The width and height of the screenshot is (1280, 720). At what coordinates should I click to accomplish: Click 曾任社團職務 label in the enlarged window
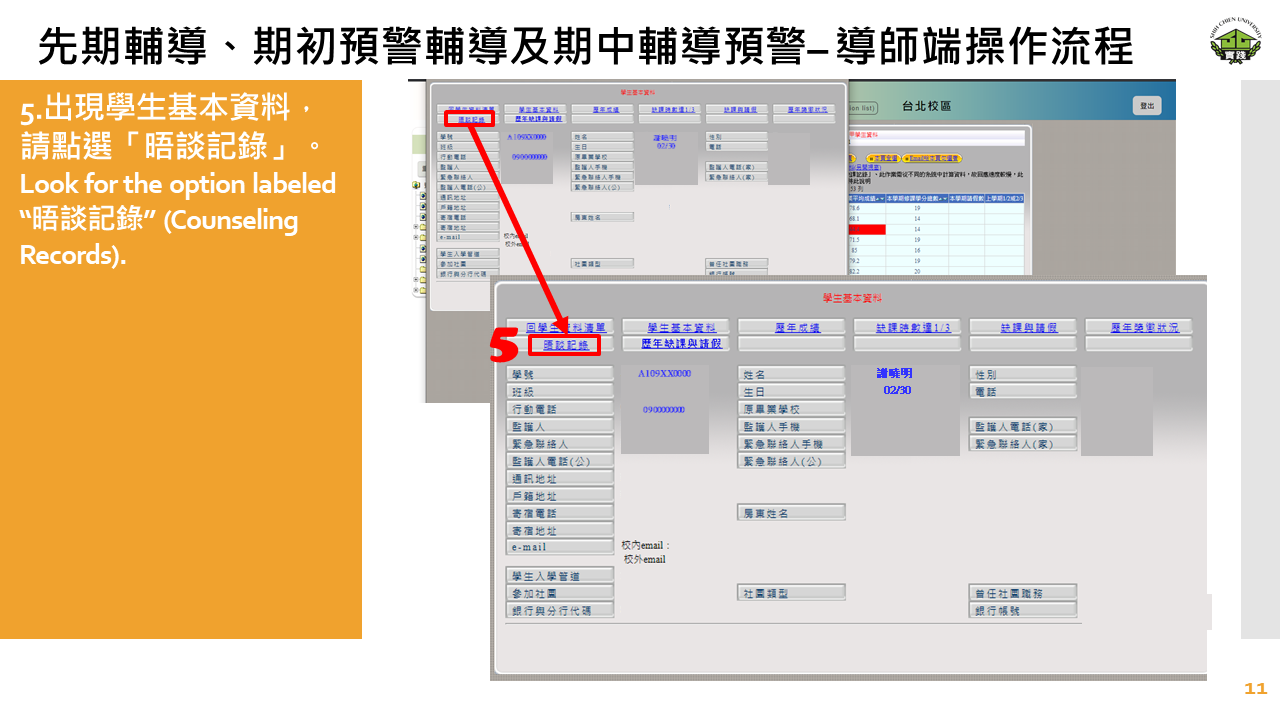[x=1023, y=593]
